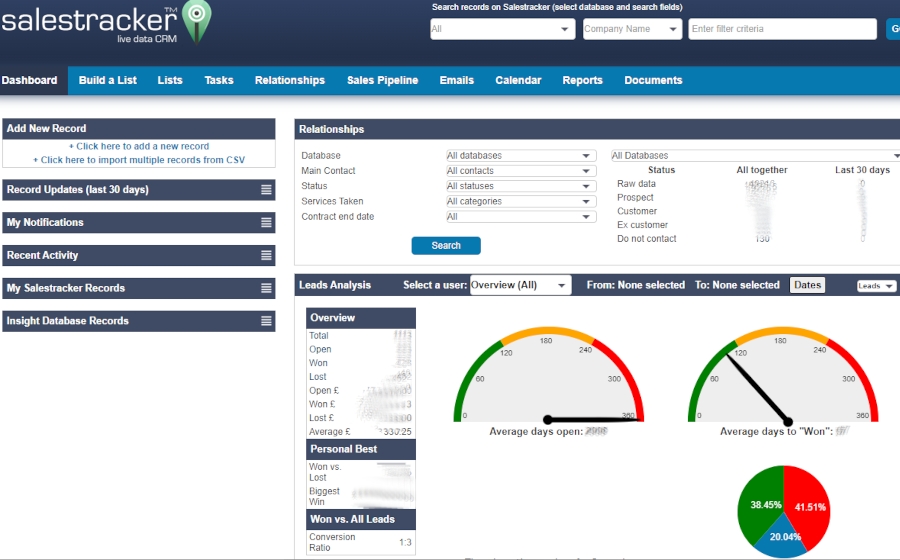Expand the All statuses dropdown
The width and height of the screenshot is (900, 560).
tap(521, 186)
